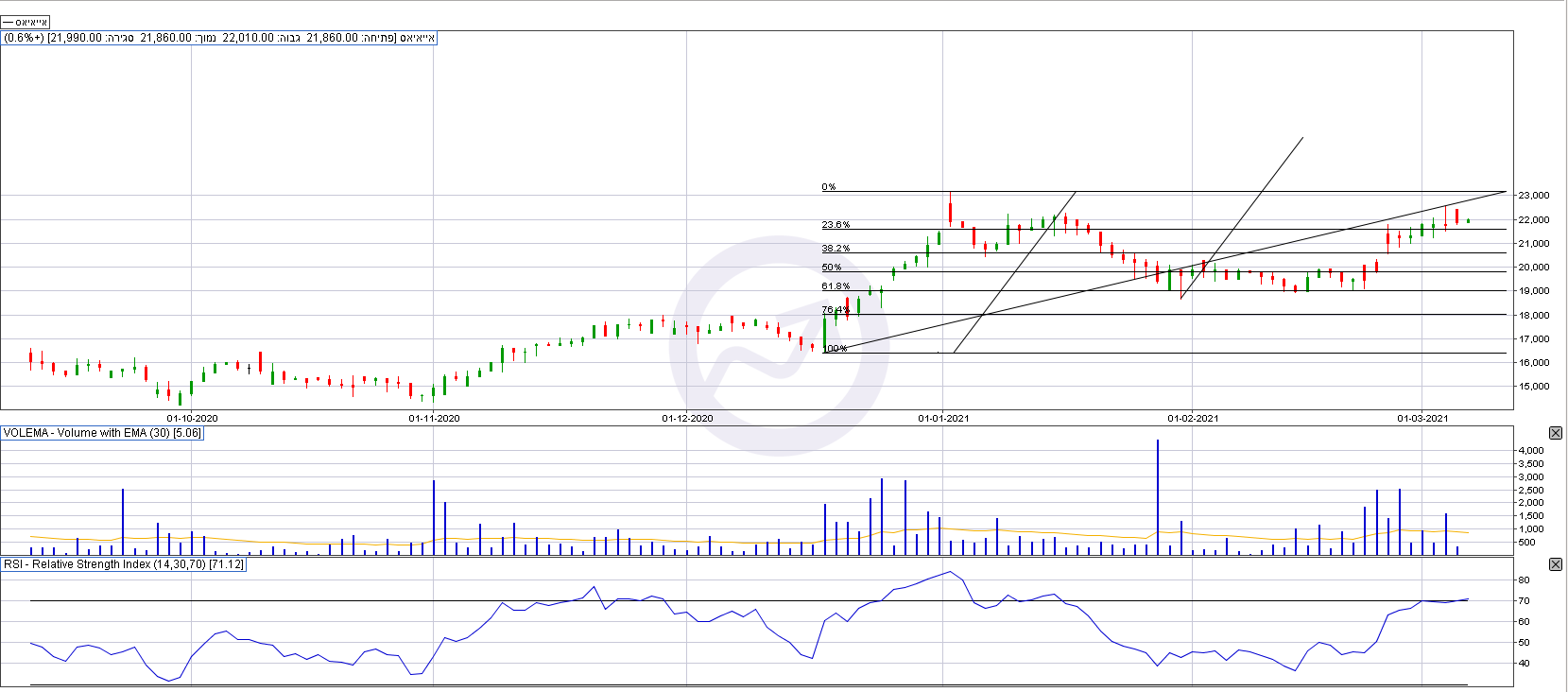Click the 1,500 volume axis label
The image size is (1568, 692).
coord(1531,516)
